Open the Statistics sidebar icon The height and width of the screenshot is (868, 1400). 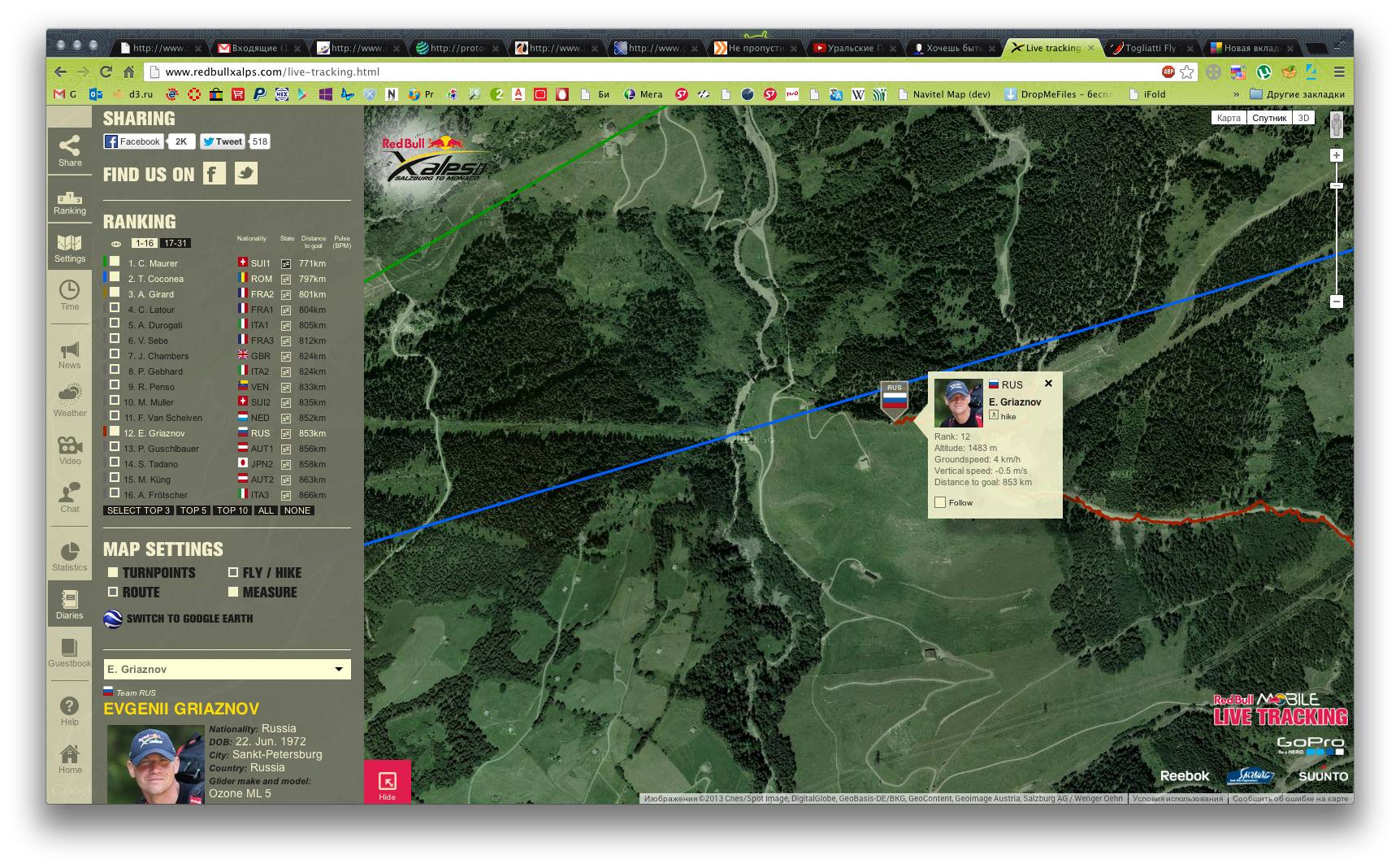point(69,556)
